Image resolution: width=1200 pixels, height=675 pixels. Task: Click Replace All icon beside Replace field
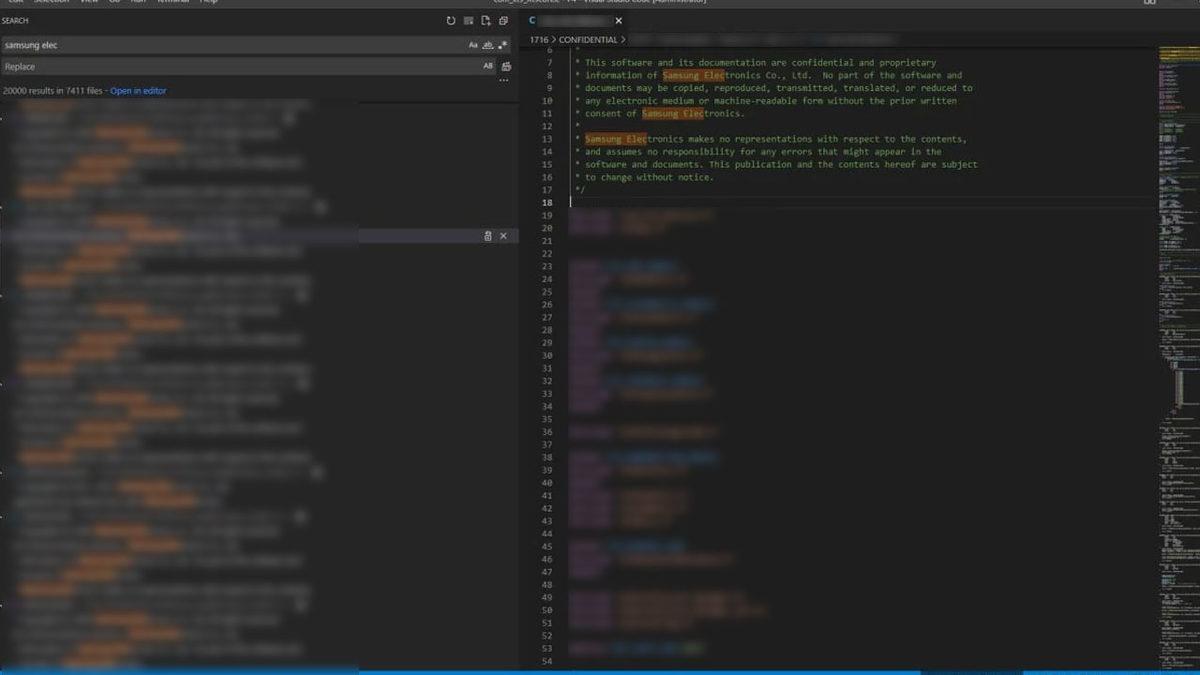point(507,67)
